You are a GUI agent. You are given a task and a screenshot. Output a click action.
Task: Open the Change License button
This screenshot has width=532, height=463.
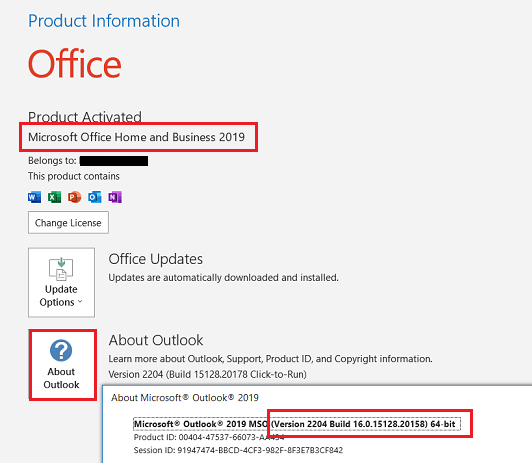(x=68, y=223)
